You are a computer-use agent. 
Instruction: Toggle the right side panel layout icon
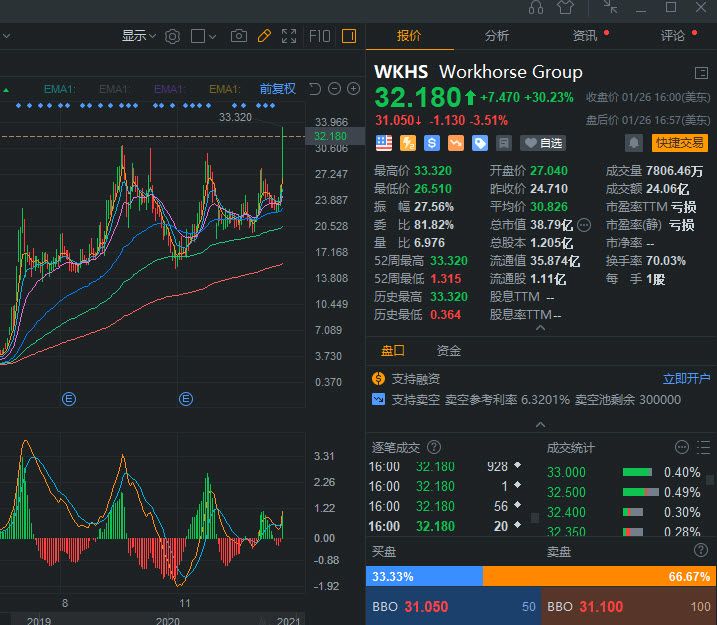pyautogui.click(x=349, y=36)
